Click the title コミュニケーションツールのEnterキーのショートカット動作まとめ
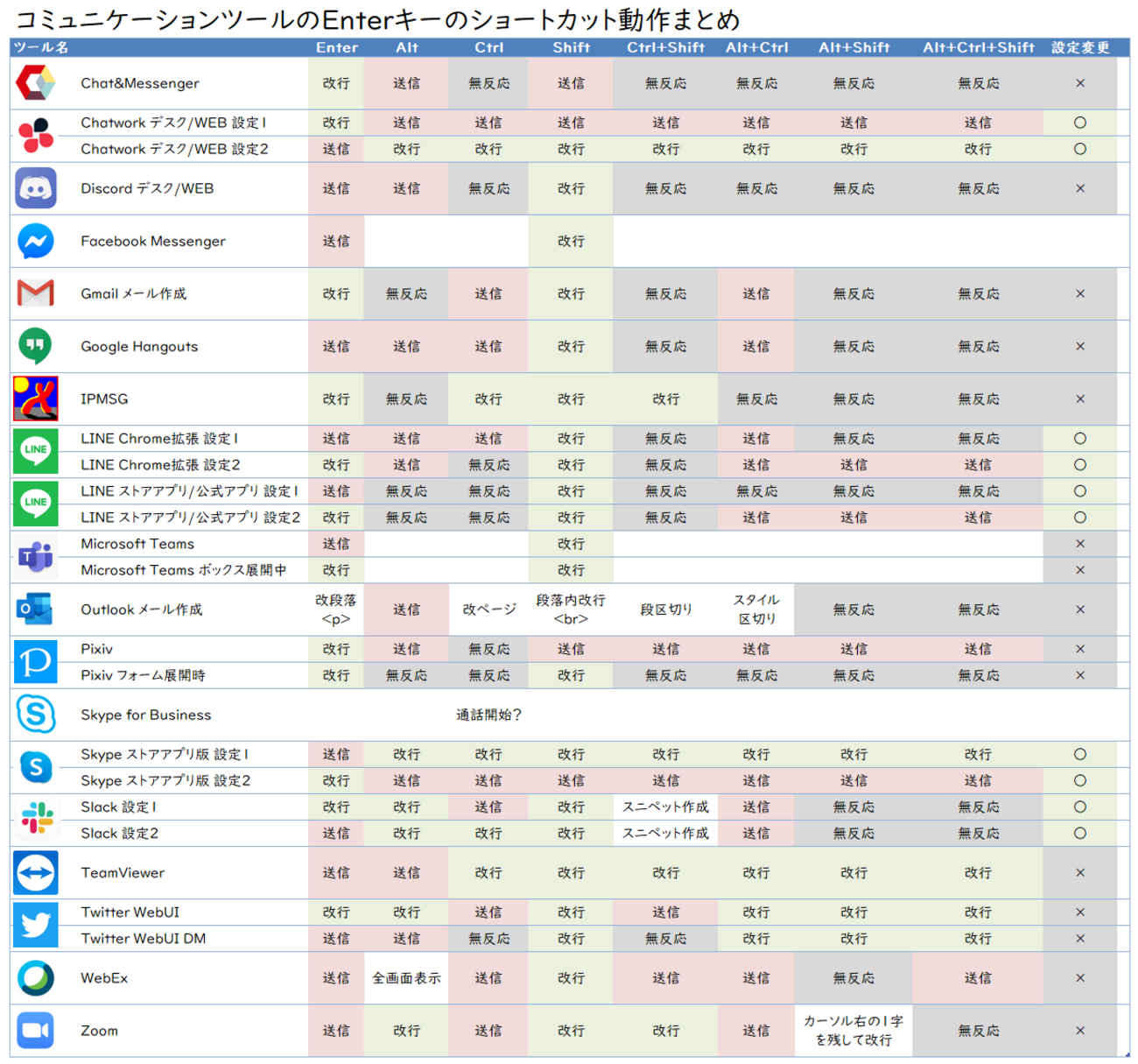Viewport: 1138px width, 1064px height. [378, 19]
